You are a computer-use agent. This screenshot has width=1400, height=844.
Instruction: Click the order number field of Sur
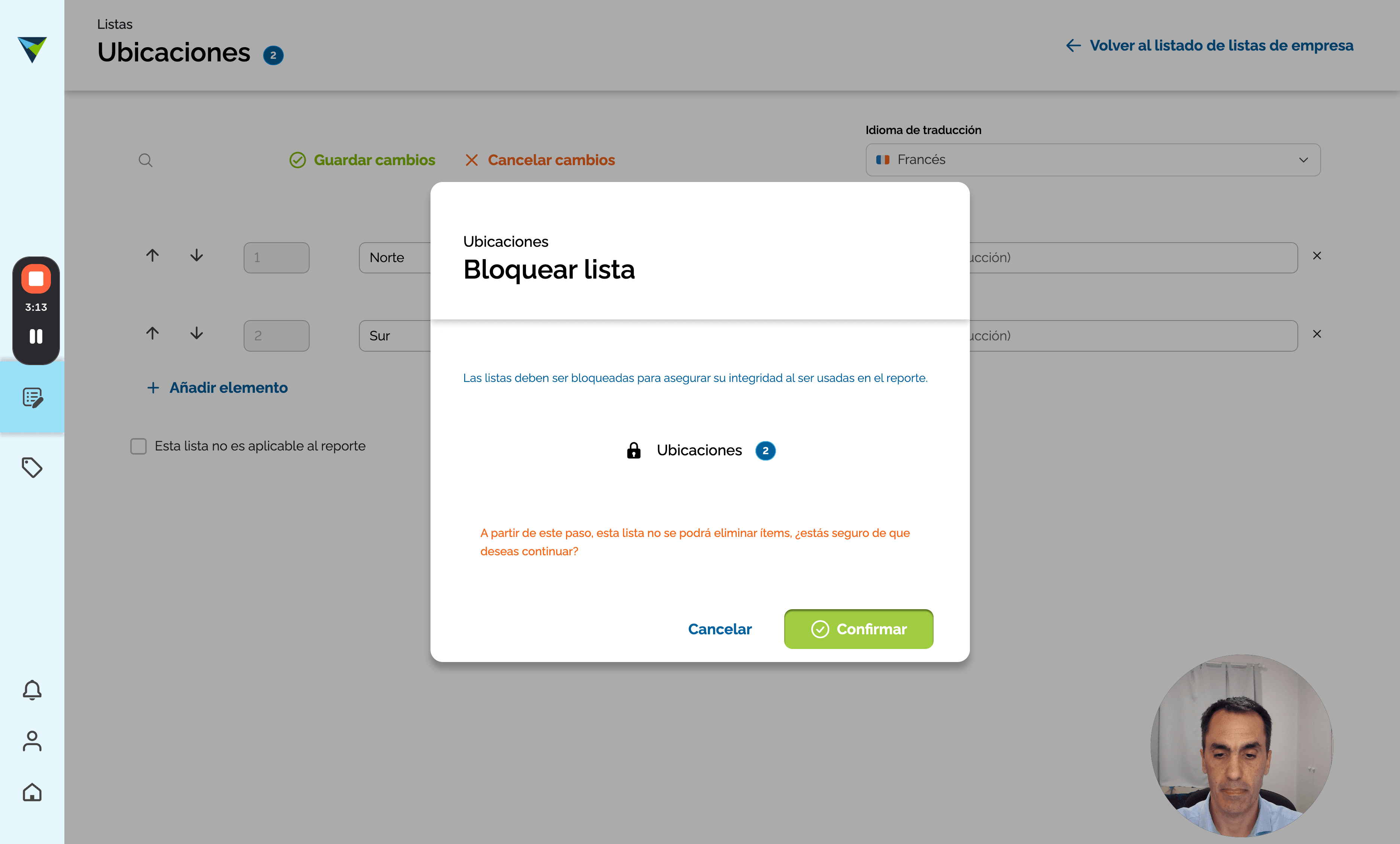coord(277,336)
